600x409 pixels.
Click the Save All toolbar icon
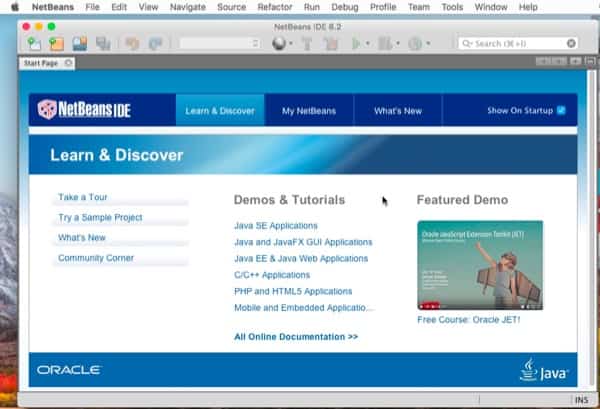(103, 43)
